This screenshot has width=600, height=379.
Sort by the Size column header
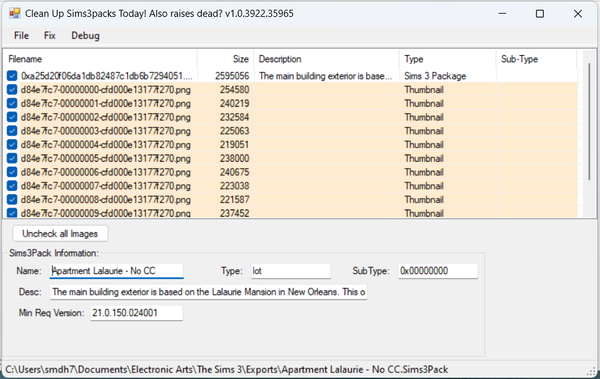(x=225, y=59)
